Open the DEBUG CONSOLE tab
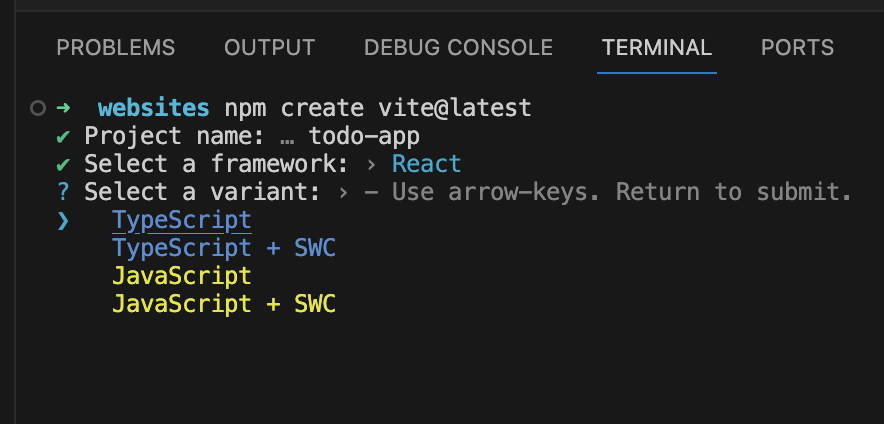 coord(458,48)
